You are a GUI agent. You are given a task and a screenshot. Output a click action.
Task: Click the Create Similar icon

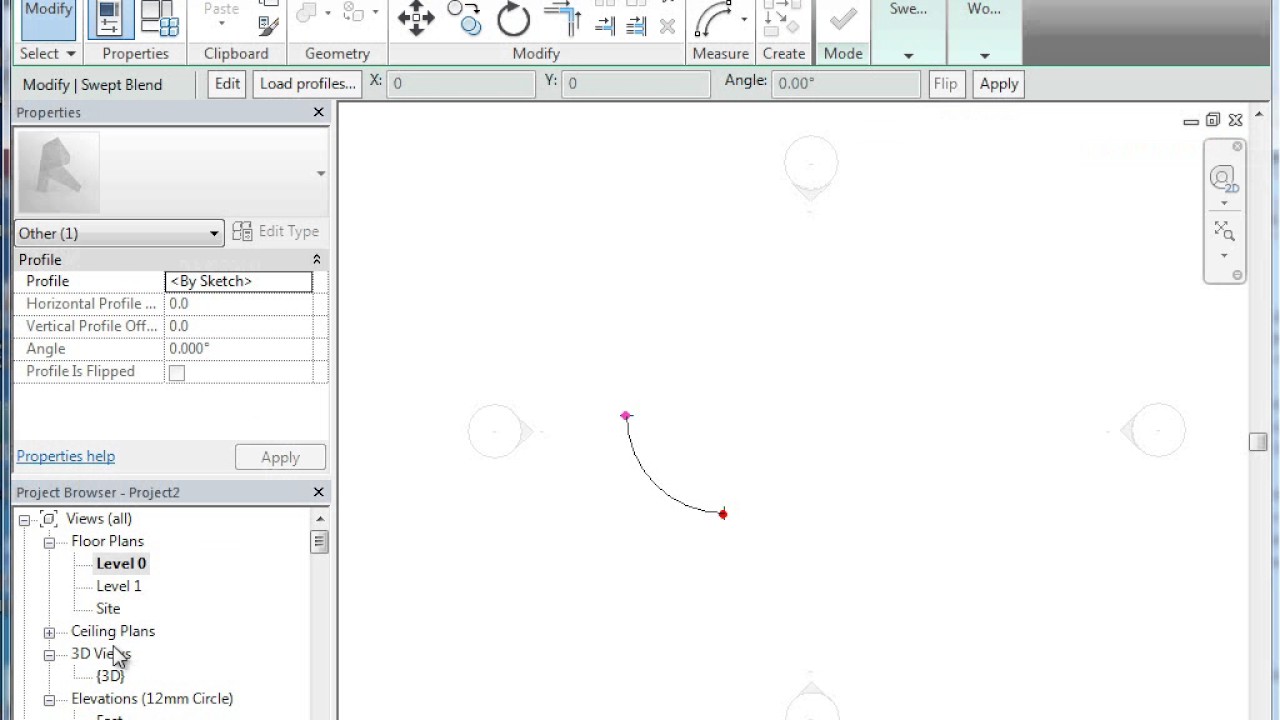click(x=782, y=19)
